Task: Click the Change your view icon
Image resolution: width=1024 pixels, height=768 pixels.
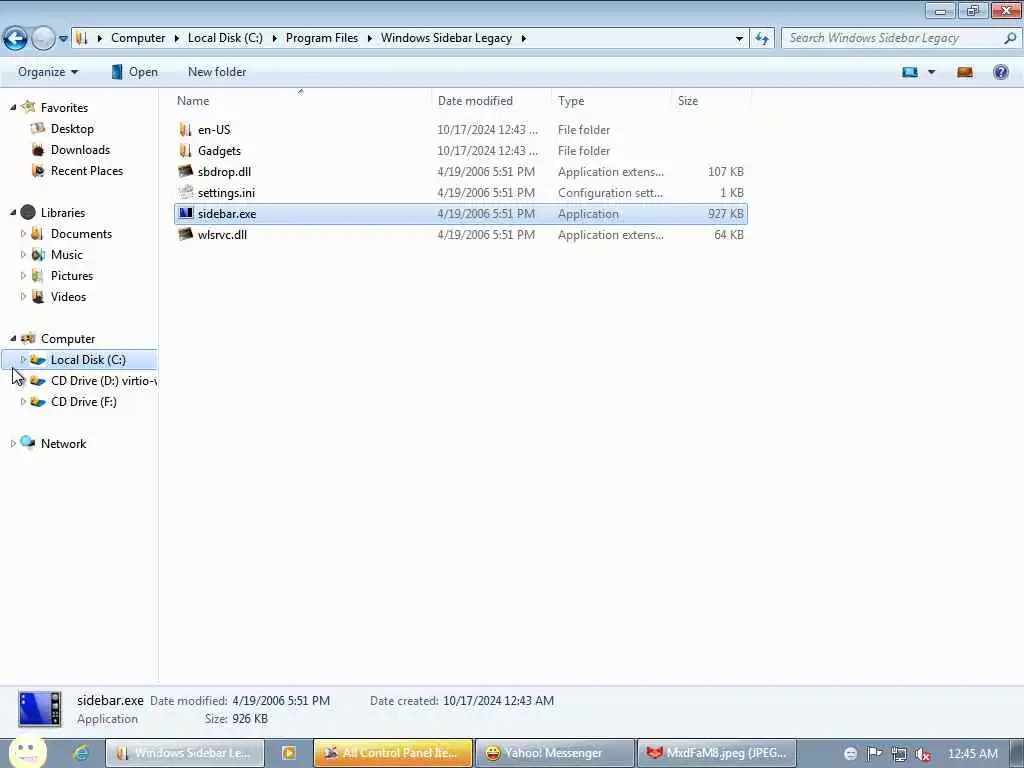Action: [910, 72]
